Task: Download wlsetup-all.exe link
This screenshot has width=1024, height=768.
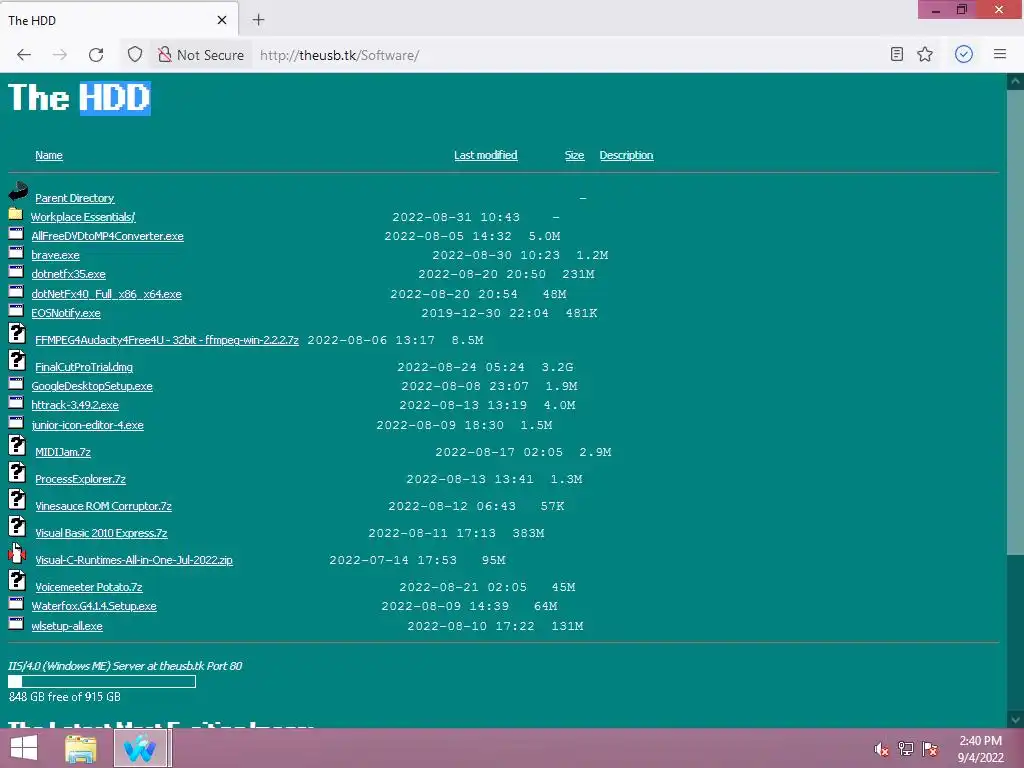Action: tap(67, 626)
